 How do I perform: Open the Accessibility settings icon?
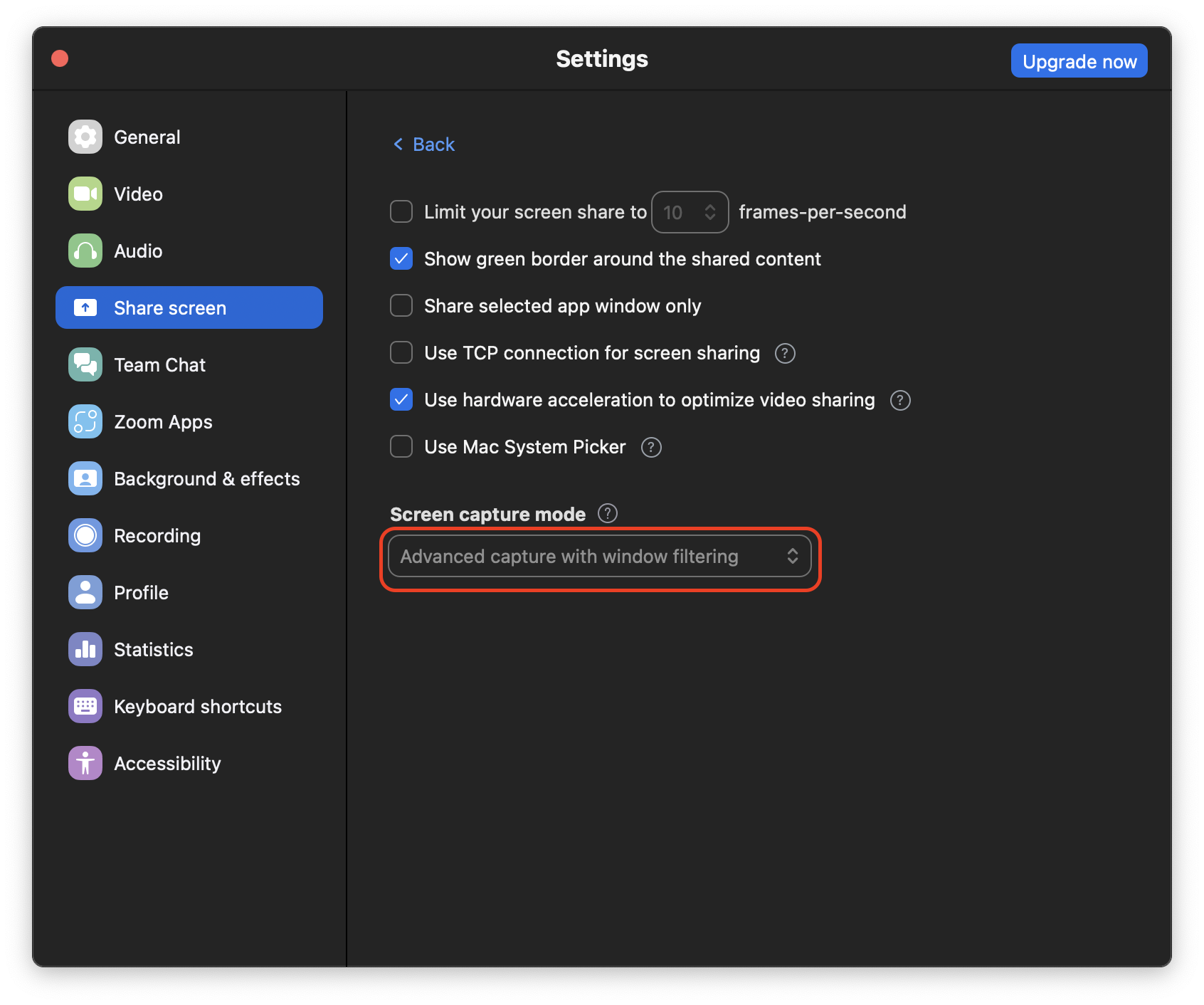point(85,763)
